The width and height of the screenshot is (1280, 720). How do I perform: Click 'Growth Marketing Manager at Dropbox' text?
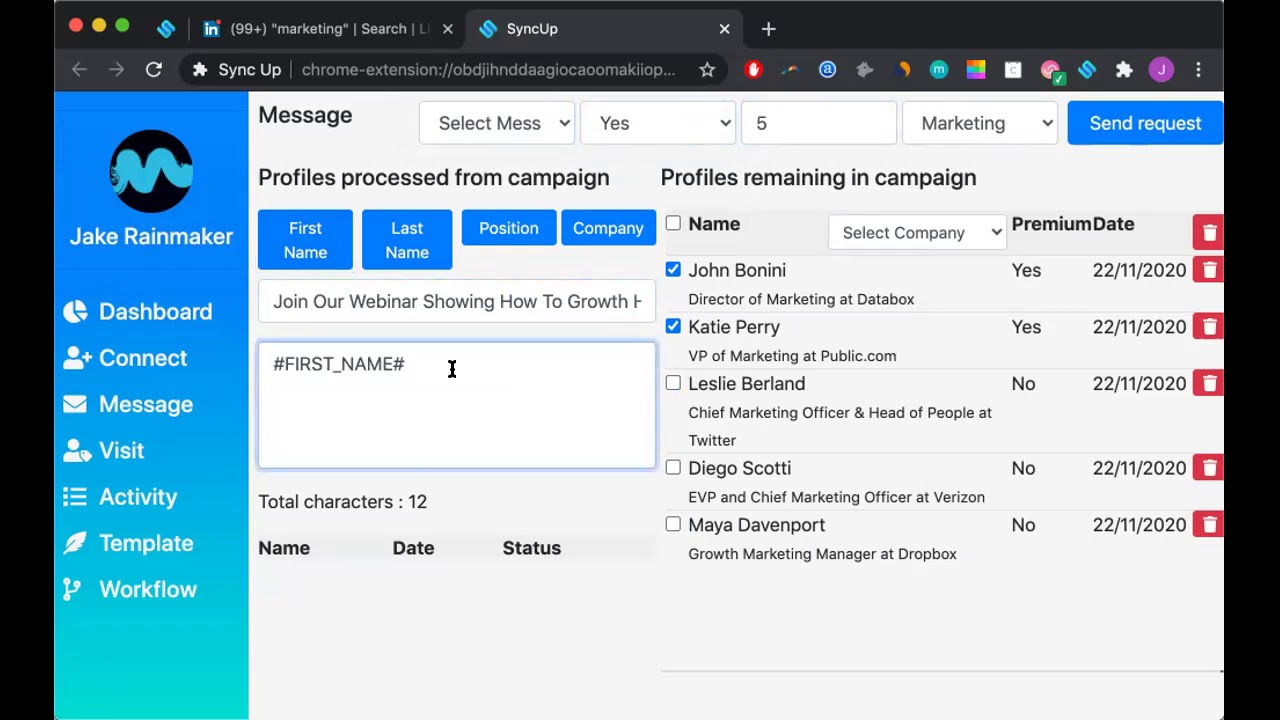822,554
